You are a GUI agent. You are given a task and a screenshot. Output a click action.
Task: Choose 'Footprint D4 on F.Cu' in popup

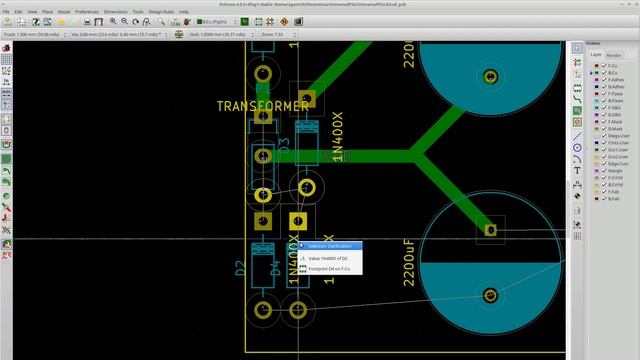point(330,269)
